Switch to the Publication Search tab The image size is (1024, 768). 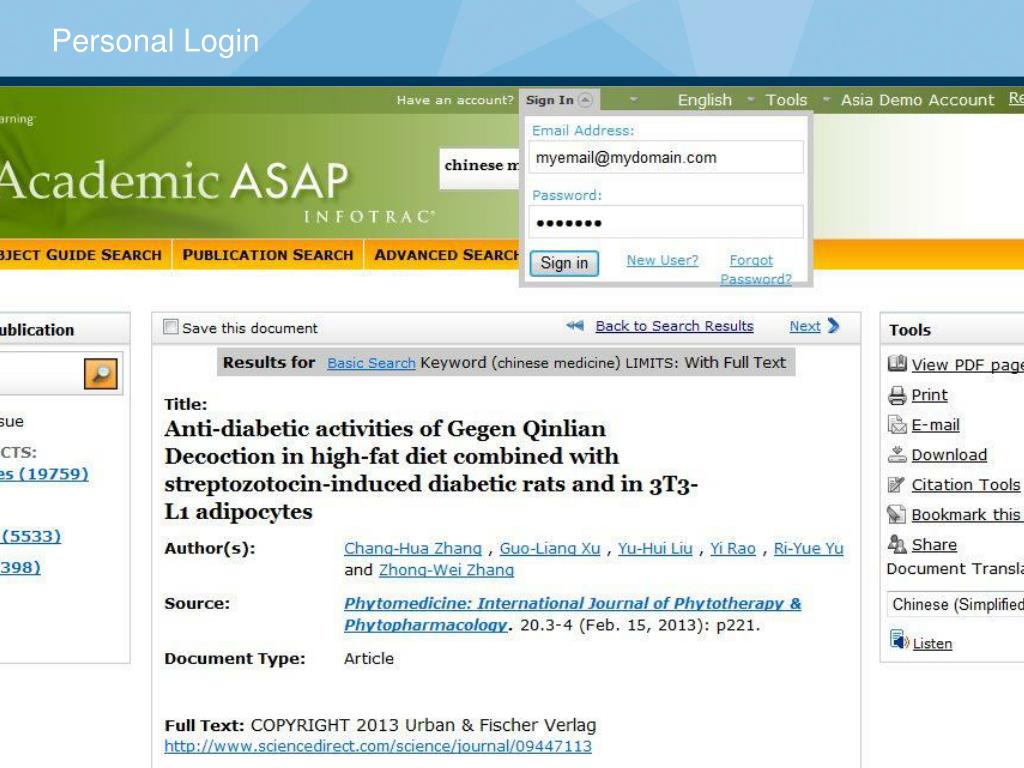pyautogui.click(x=266, y=255)
